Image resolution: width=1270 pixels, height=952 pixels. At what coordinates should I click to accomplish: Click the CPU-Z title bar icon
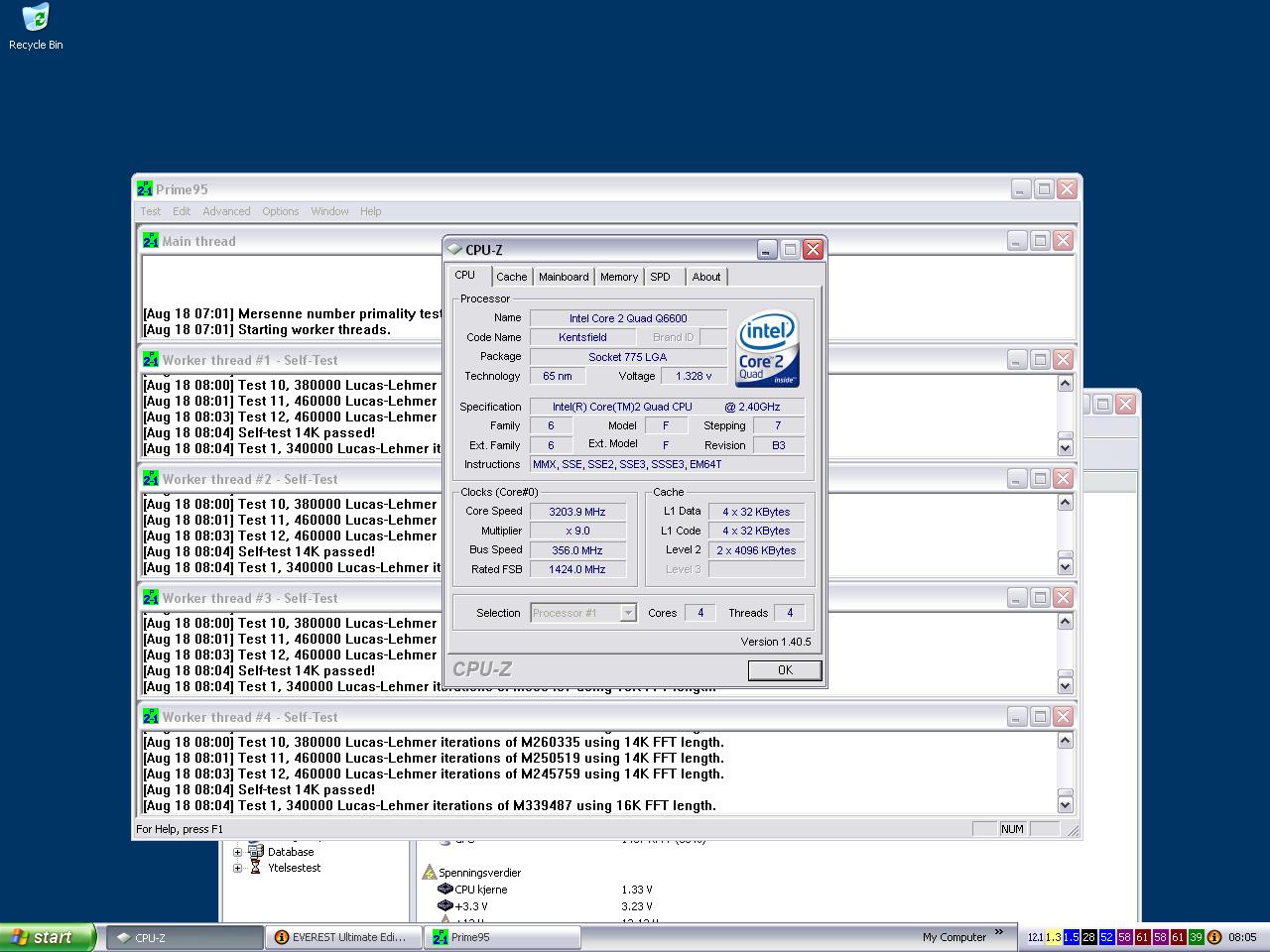(454, 249)
